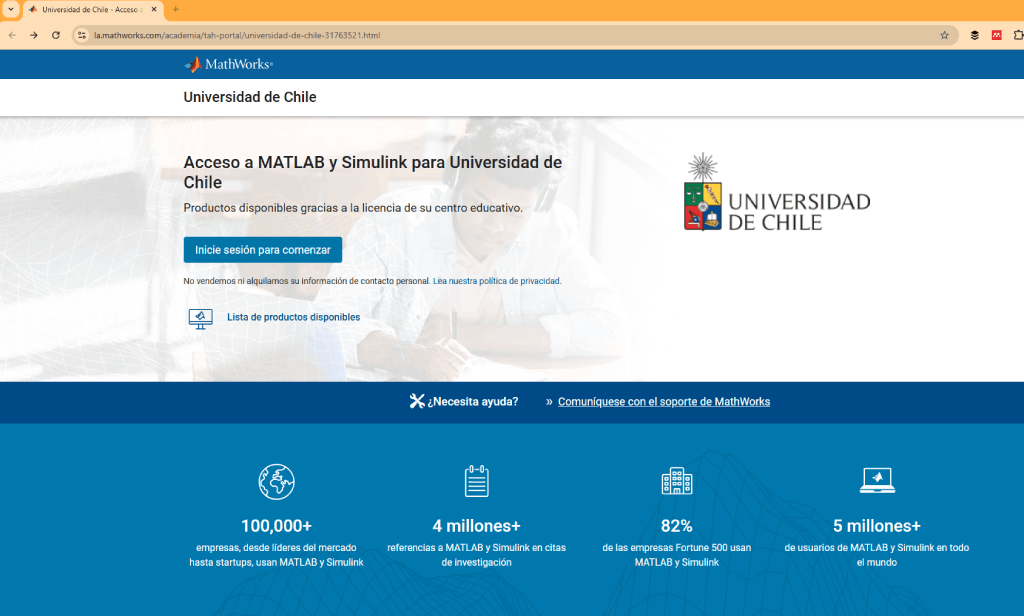Open Lista de productos disponibles link
1024x616 pixels.
coord(293,317)
